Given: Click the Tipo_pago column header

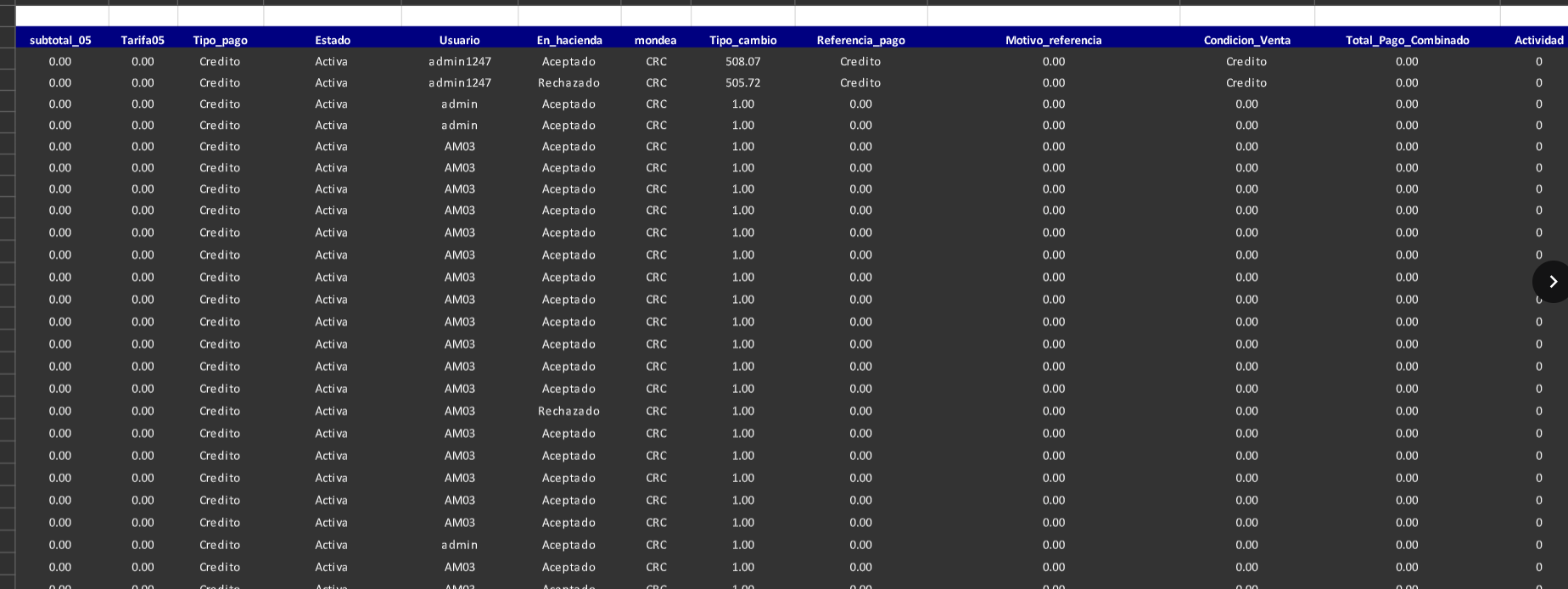Looking at the screenshot, I should 220,40.
